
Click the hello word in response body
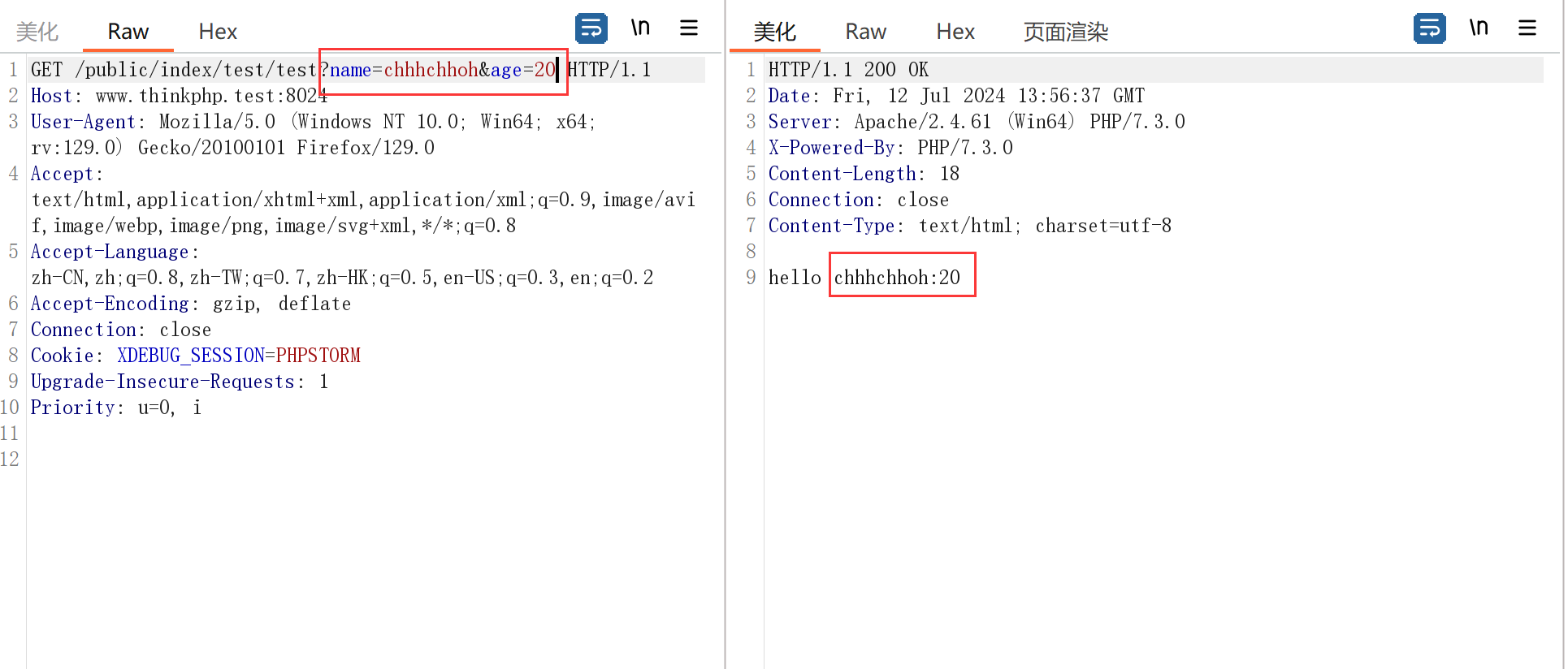coord(795,278)
